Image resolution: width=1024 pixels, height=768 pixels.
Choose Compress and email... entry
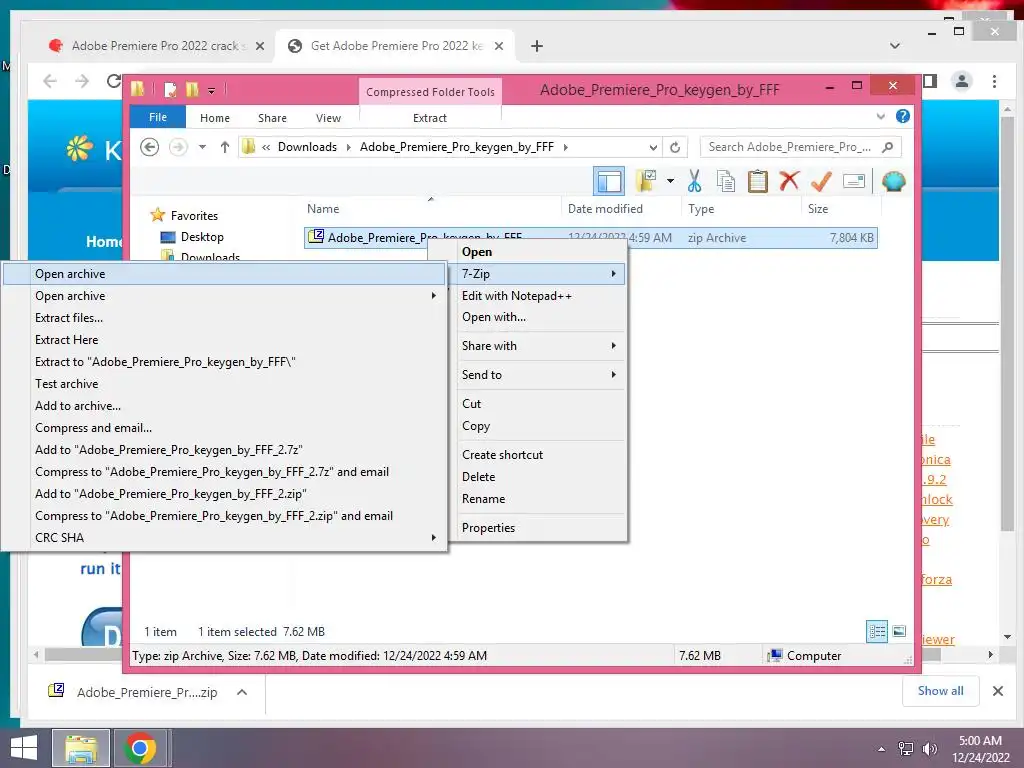[x=225, y=428]
